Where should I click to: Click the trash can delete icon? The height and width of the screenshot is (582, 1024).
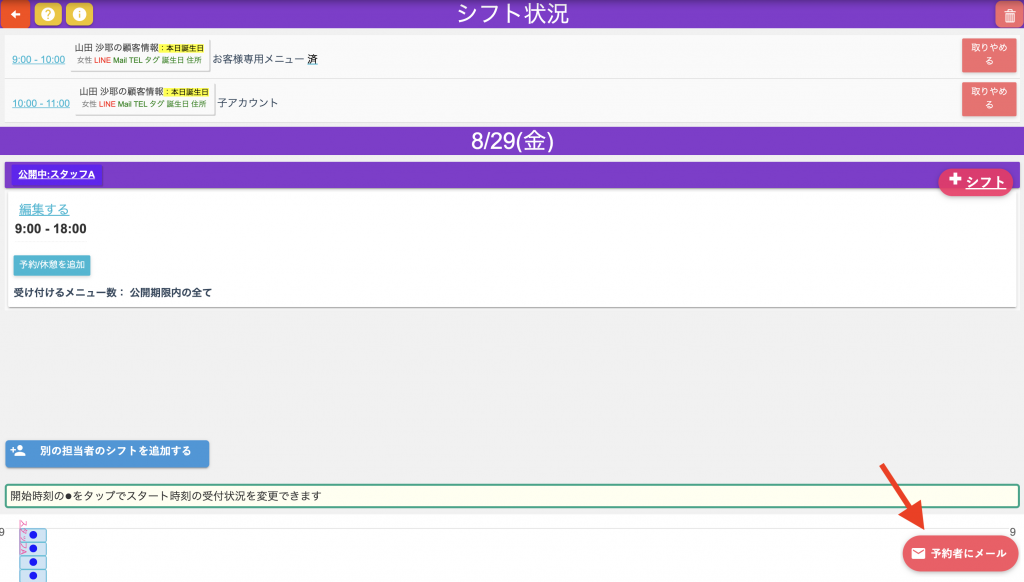(1007, 14)
